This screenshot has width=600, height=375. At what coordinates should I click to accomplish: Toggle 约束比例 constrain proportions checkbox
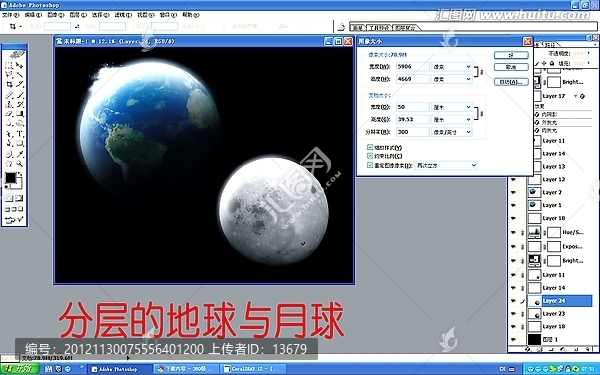370,156
